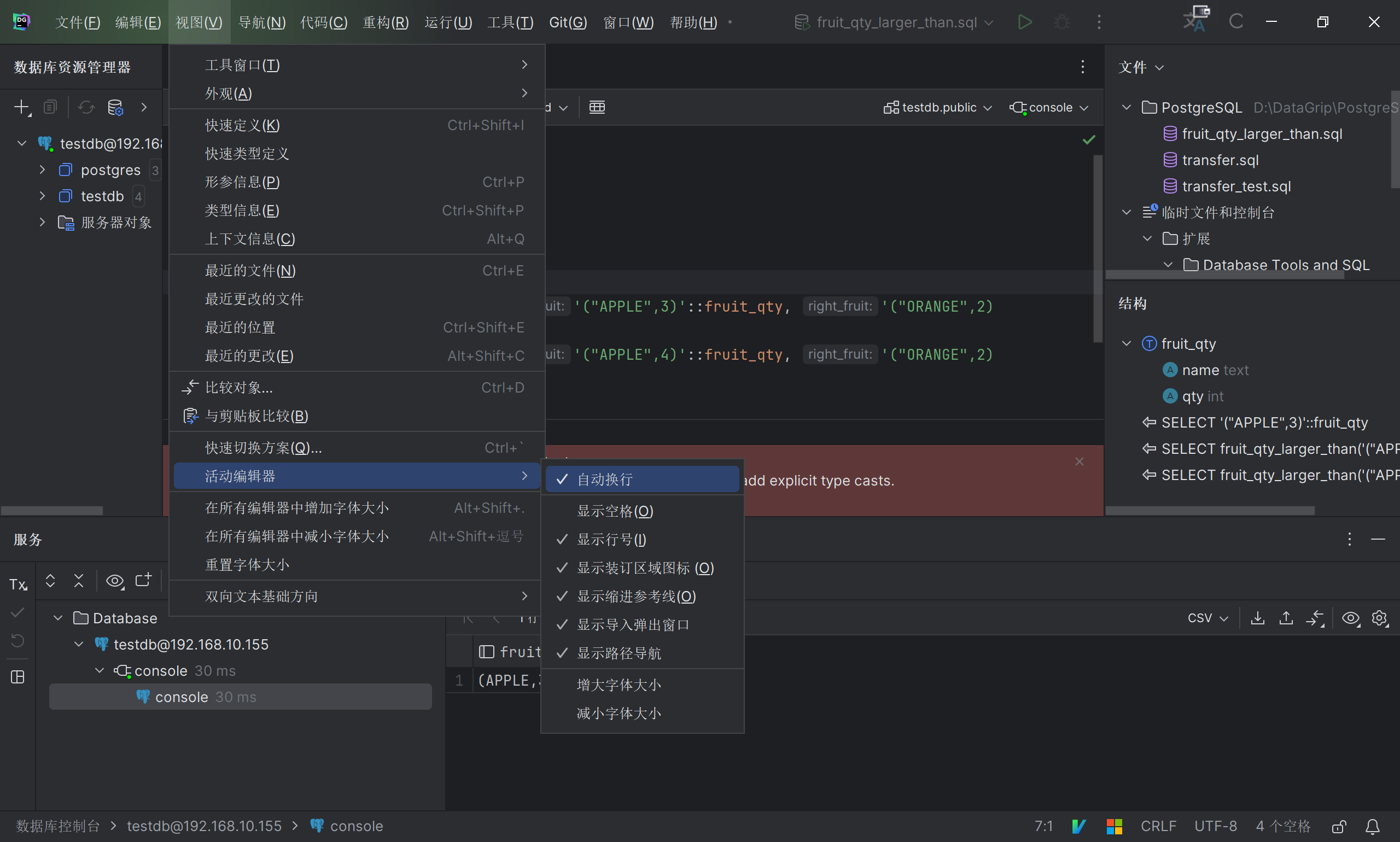Image resolution: width=1400 pixels, height=842 pixels.
Task: Click 增大字体大小 in submenu
Action: pos(643,685)
